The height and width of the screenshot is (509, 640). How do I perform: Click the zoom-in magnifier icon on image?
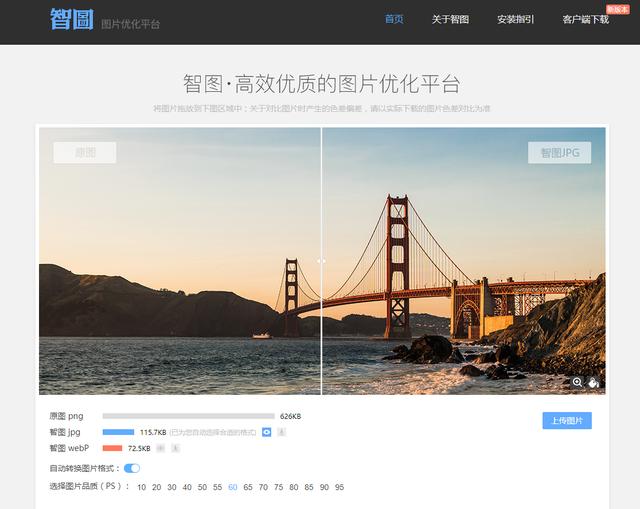coord(577,382)
